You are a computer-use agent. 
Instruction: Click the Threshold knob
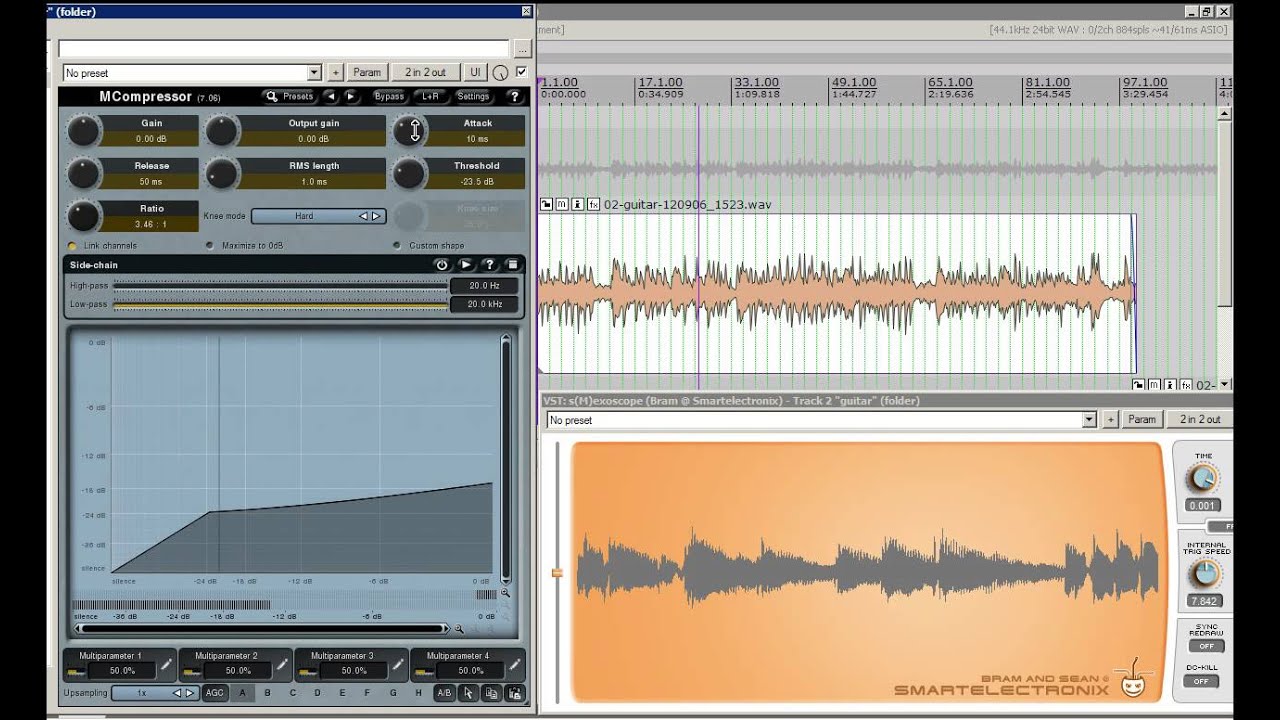tap(409, 174)
